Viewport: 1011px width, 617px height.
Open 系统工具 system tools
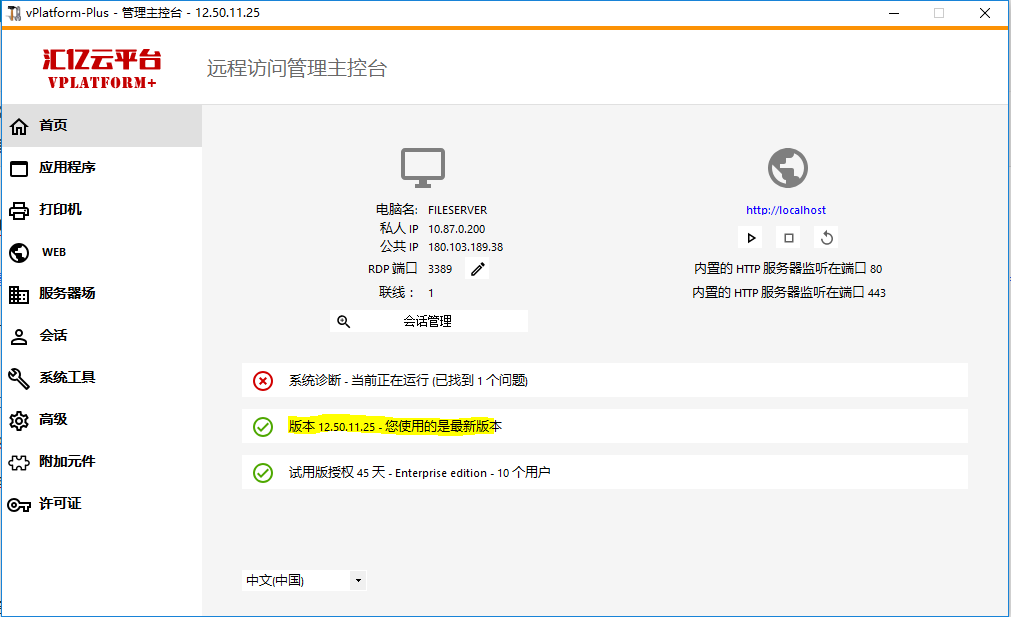(x=67, y=378)
